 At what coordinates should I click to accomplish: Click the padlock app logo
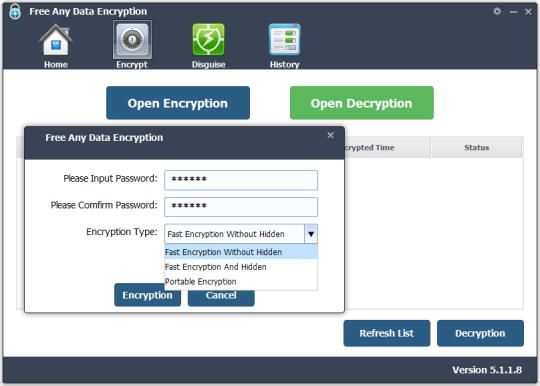(x=15, y=11)
